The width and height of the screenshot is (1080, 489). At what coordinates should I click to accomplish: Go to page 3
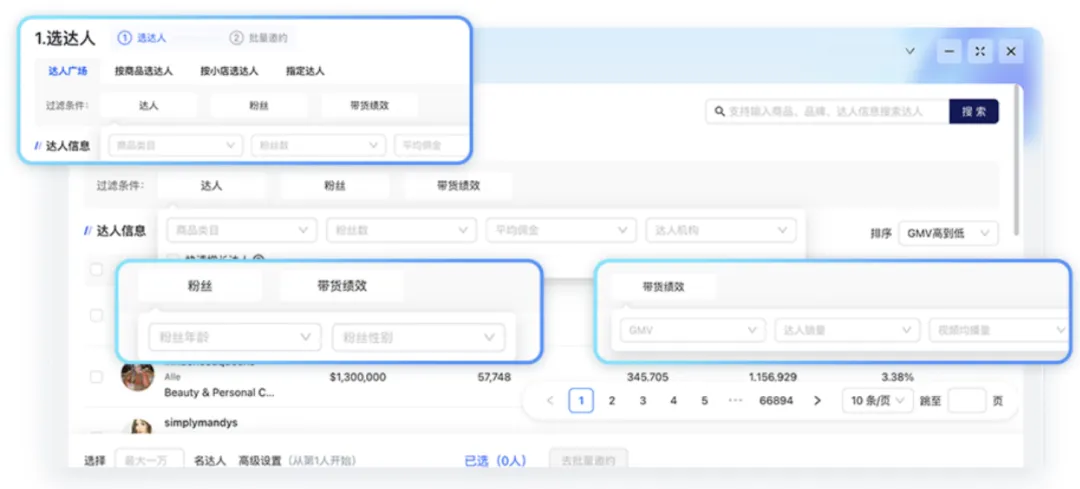[643, 400]
